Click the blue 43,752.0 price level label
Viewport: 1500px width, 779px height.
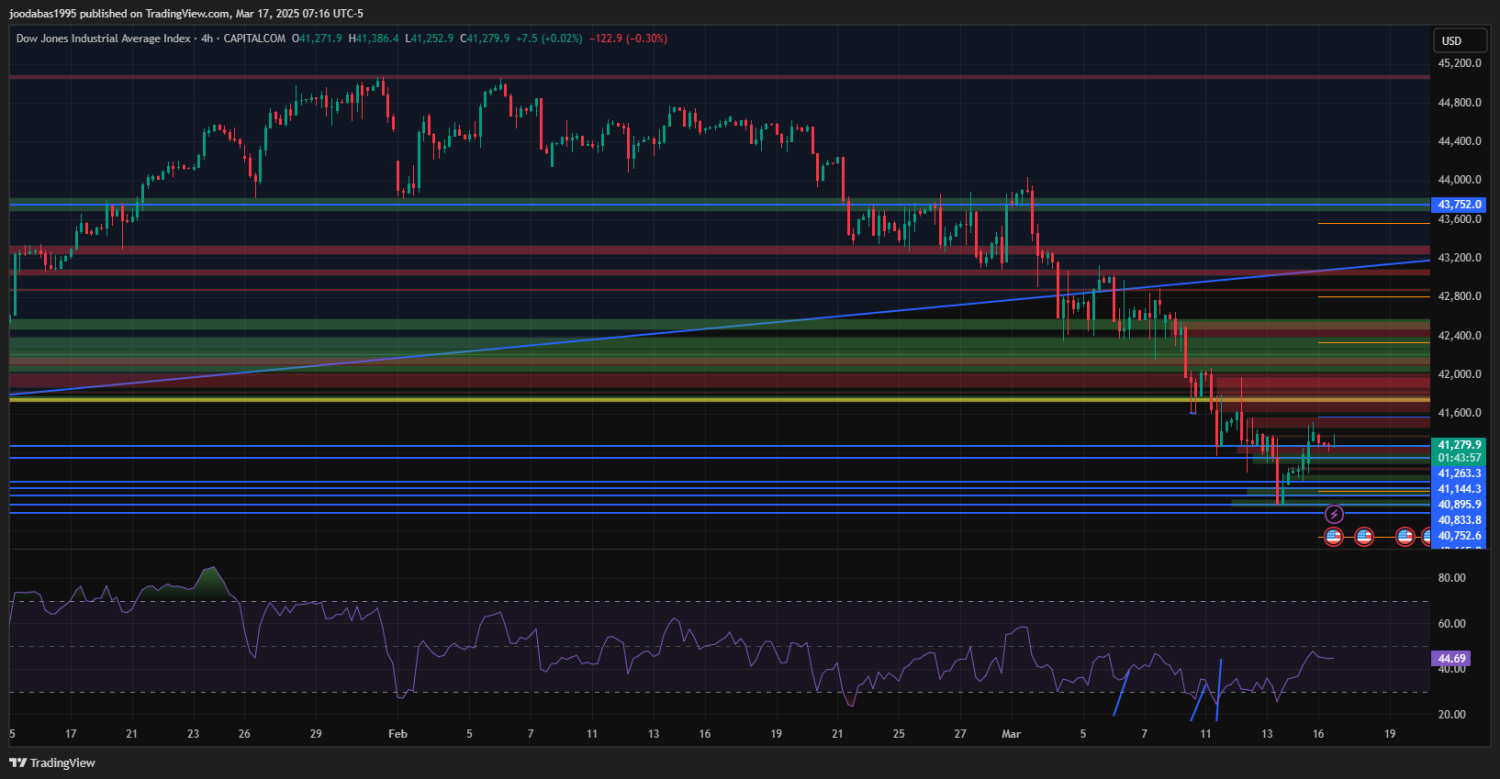(x=1459, y=204)
